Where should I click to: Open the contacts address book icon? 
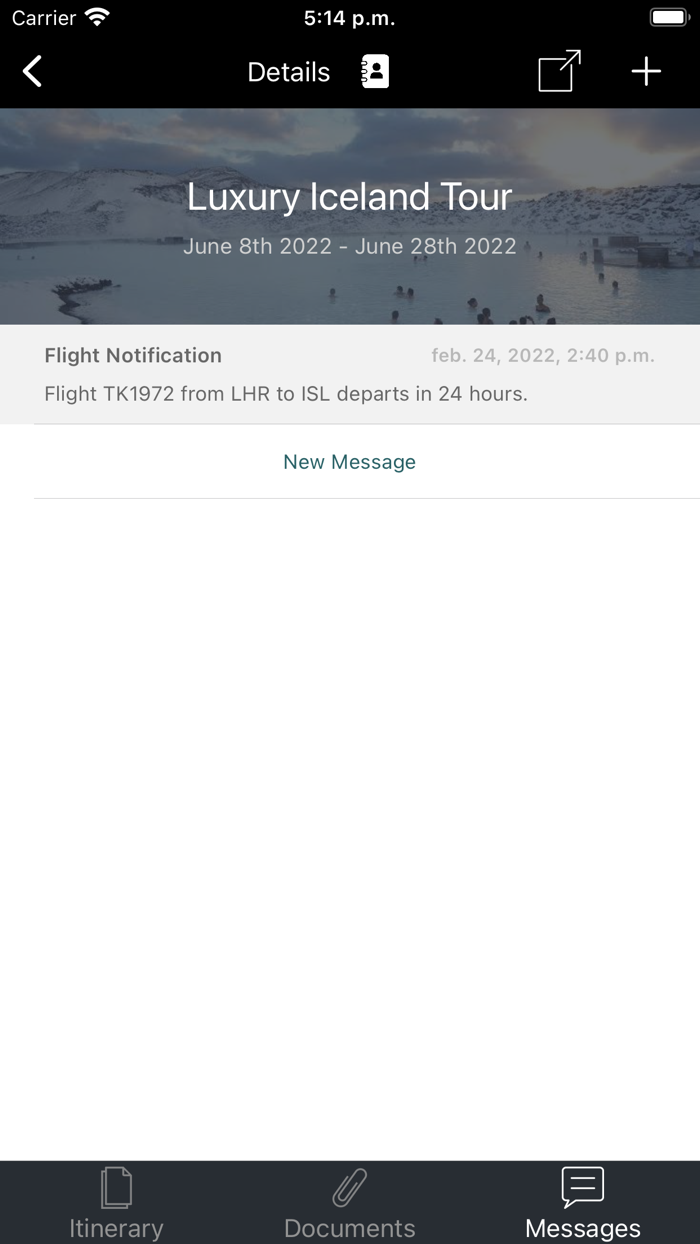[x=374, y=71]
